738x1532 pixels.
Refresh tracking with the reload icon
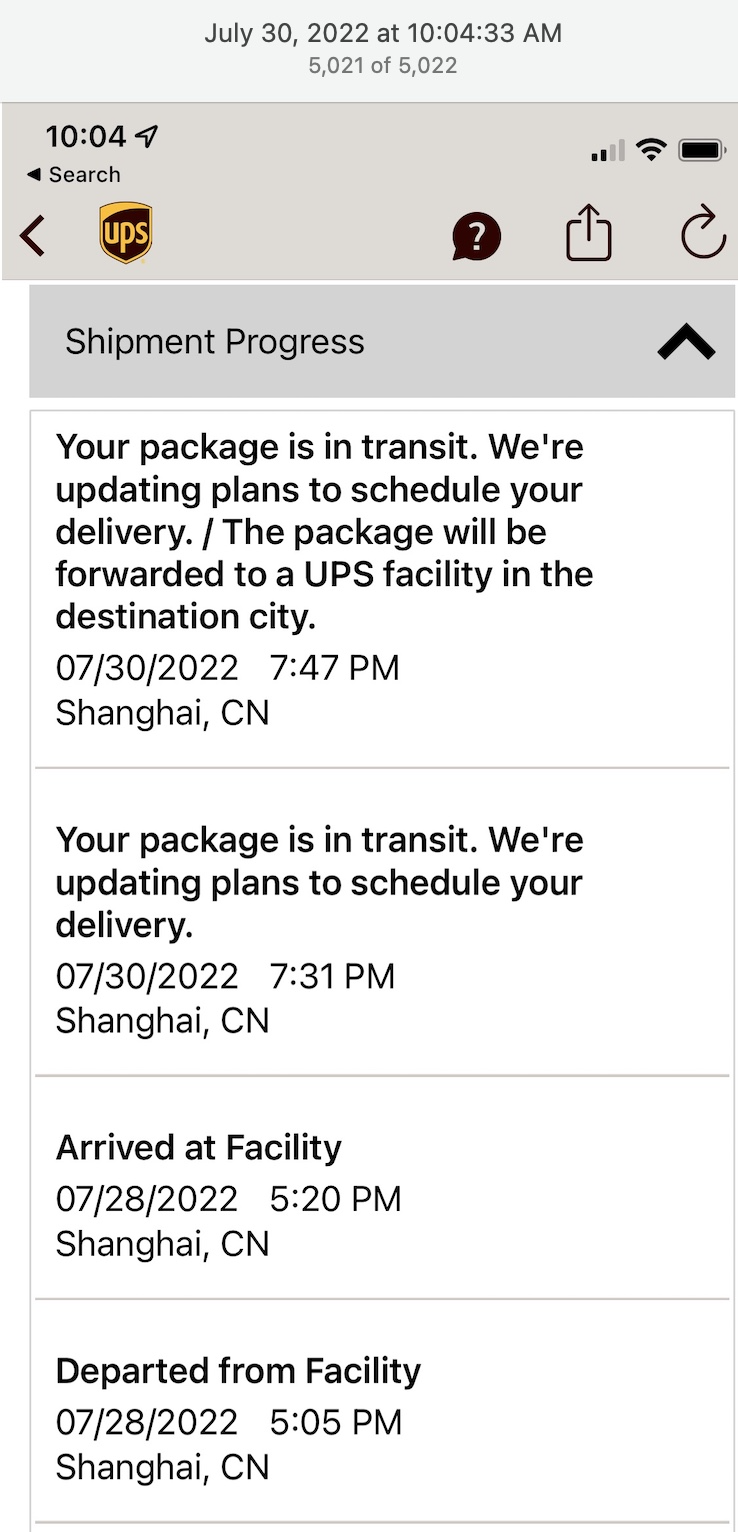703,232
